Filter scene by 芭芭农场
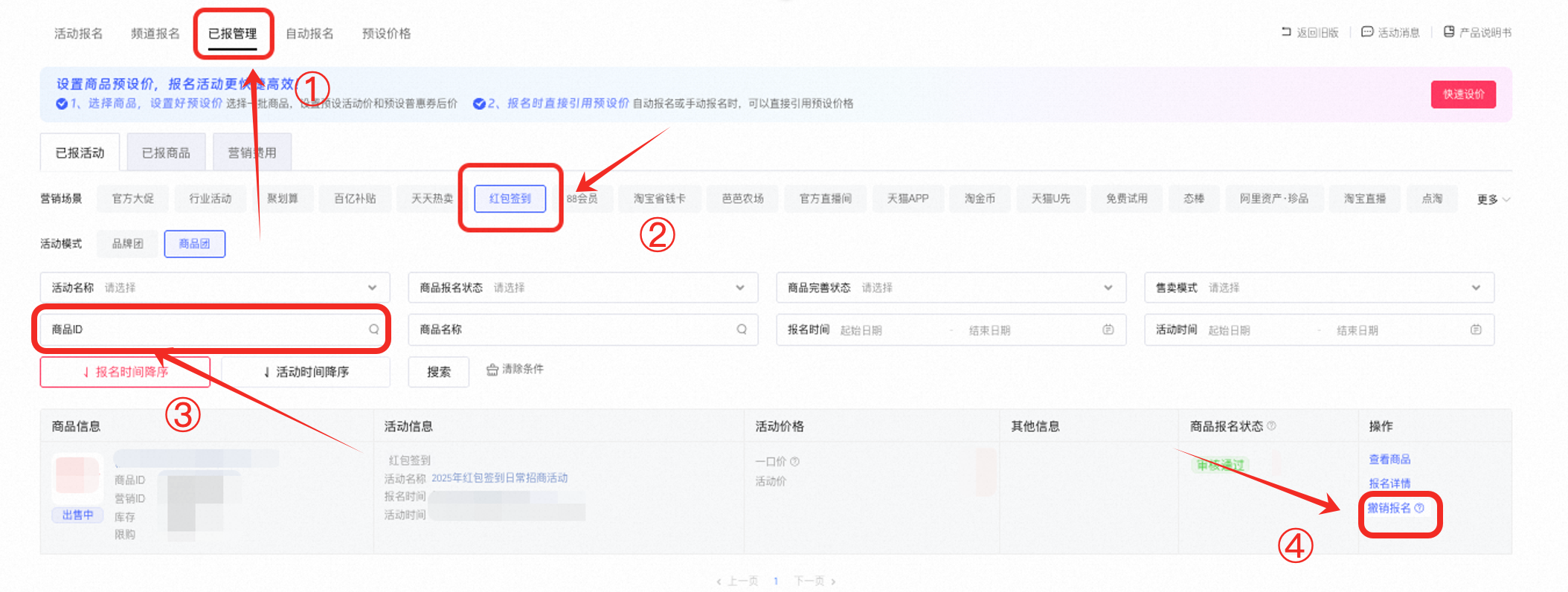The width and height of the screenshot is (1568, 592). (742, 199)
